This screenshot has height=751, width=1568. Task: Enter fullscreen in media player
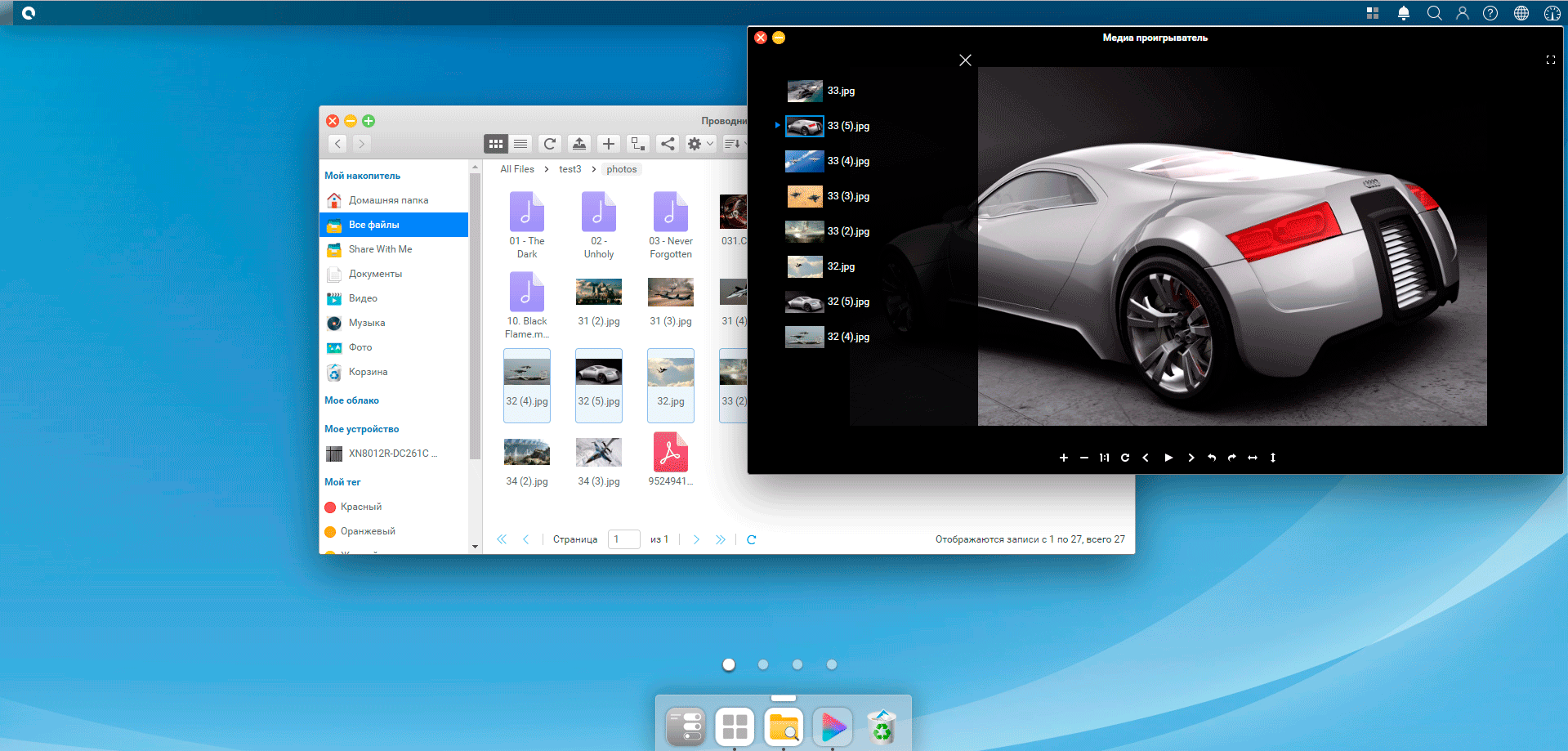[x=1550, y=60]
